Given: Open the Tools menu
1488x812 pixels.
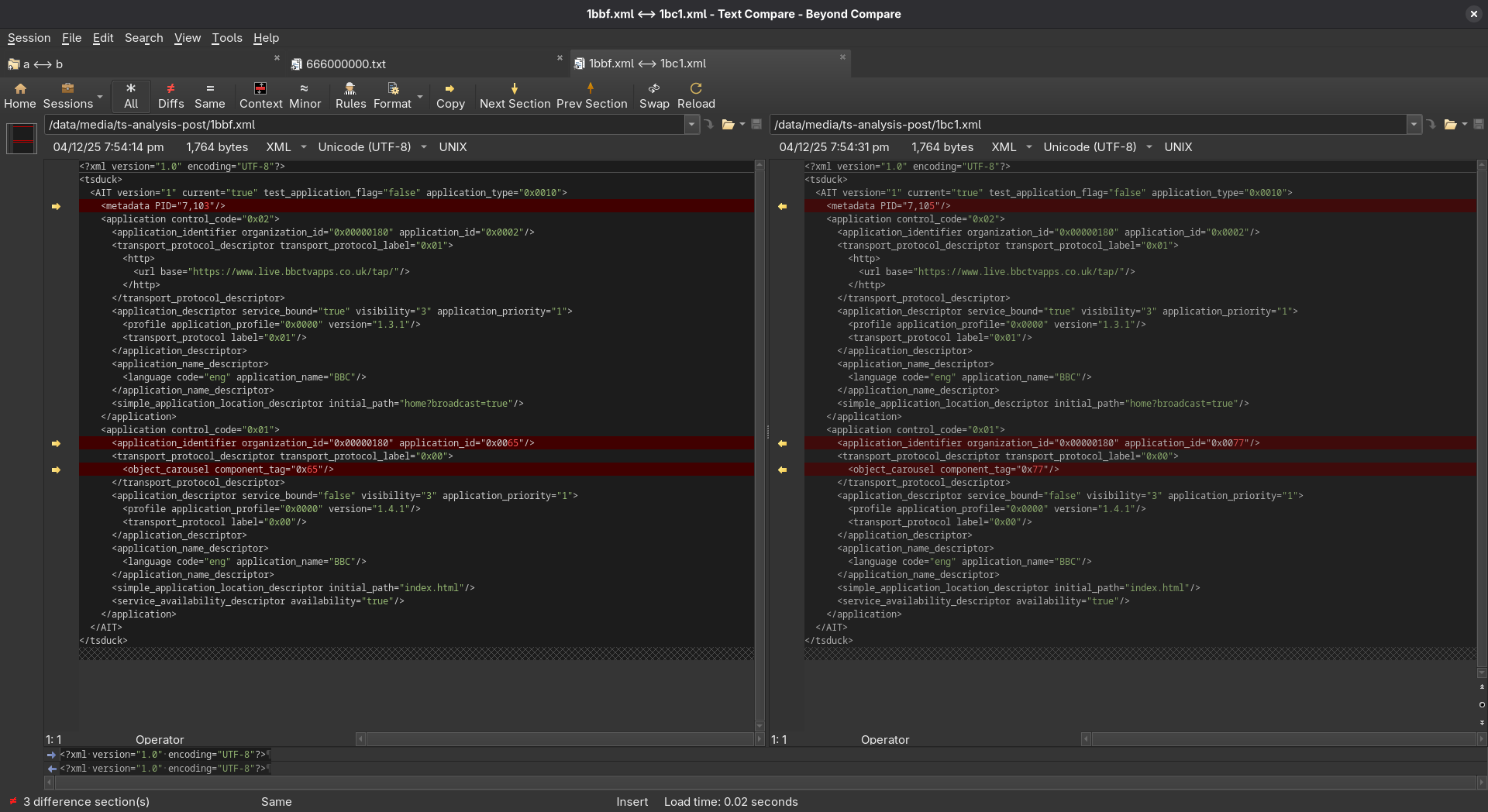Looking at the screenshot, I should tap(226, 38).
